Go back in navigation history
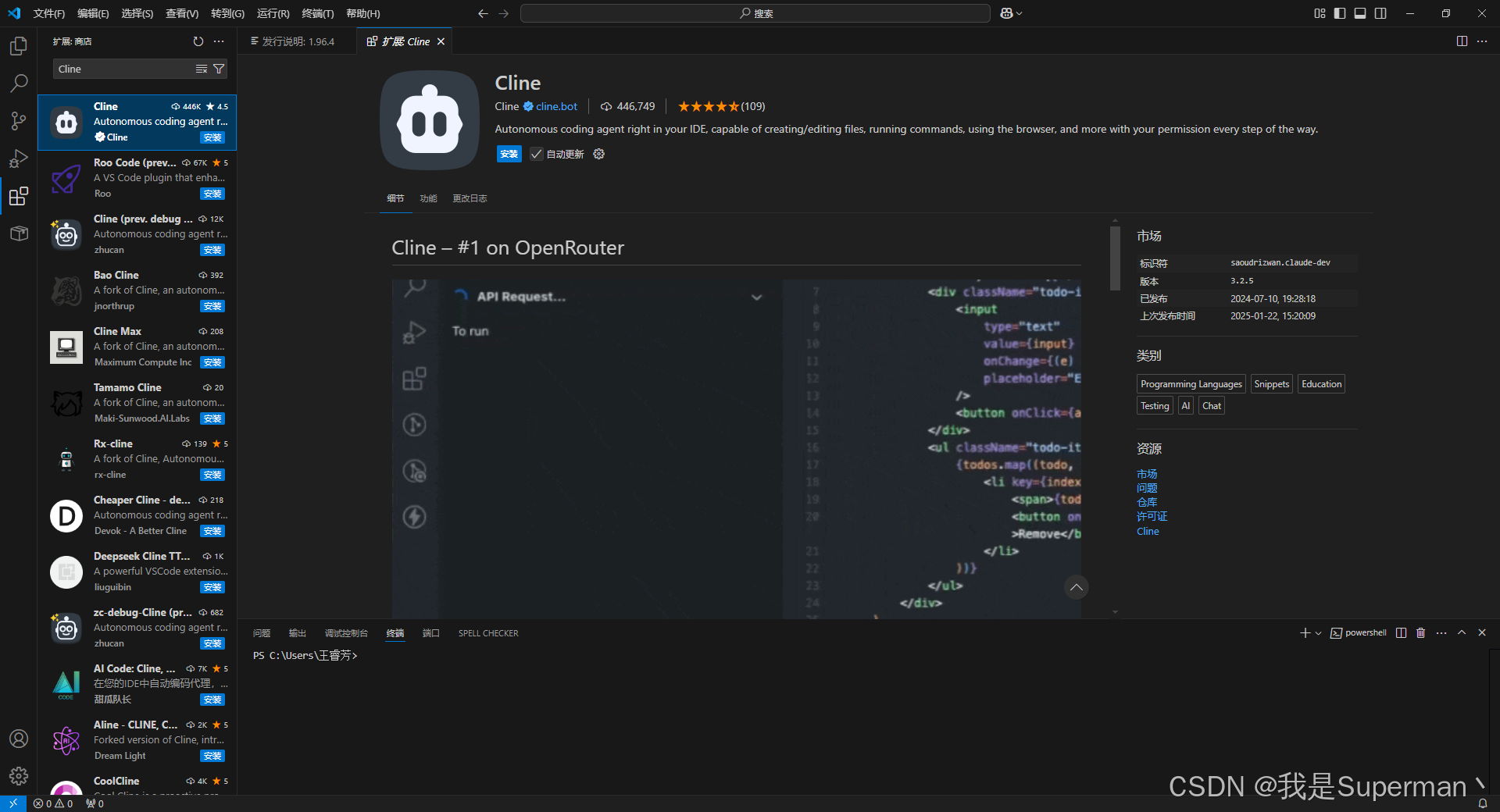Screen dimensions: 1500x812 [483, 13]
